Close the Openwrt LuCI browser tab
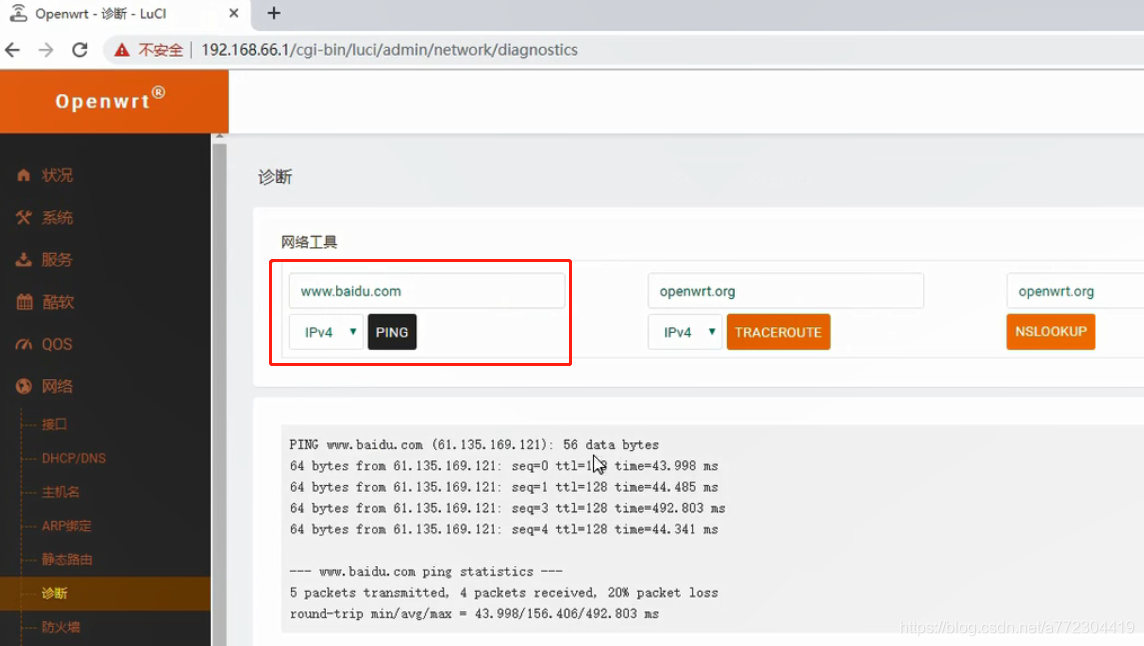Image resolution: width=1144 pixels, height=646 pixels. click(x=233, y=13)
